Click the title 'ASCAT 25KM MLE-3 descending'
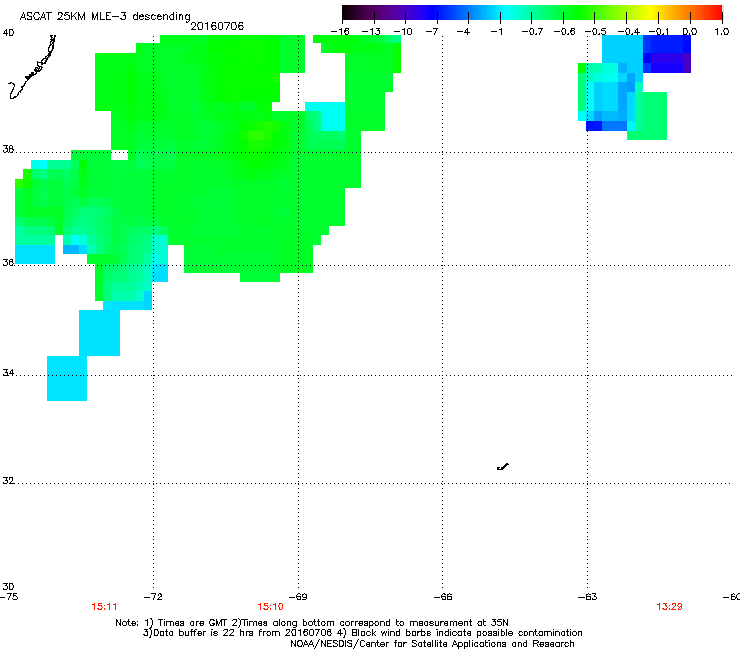The image size is (740, 650). tap(105, 16)
